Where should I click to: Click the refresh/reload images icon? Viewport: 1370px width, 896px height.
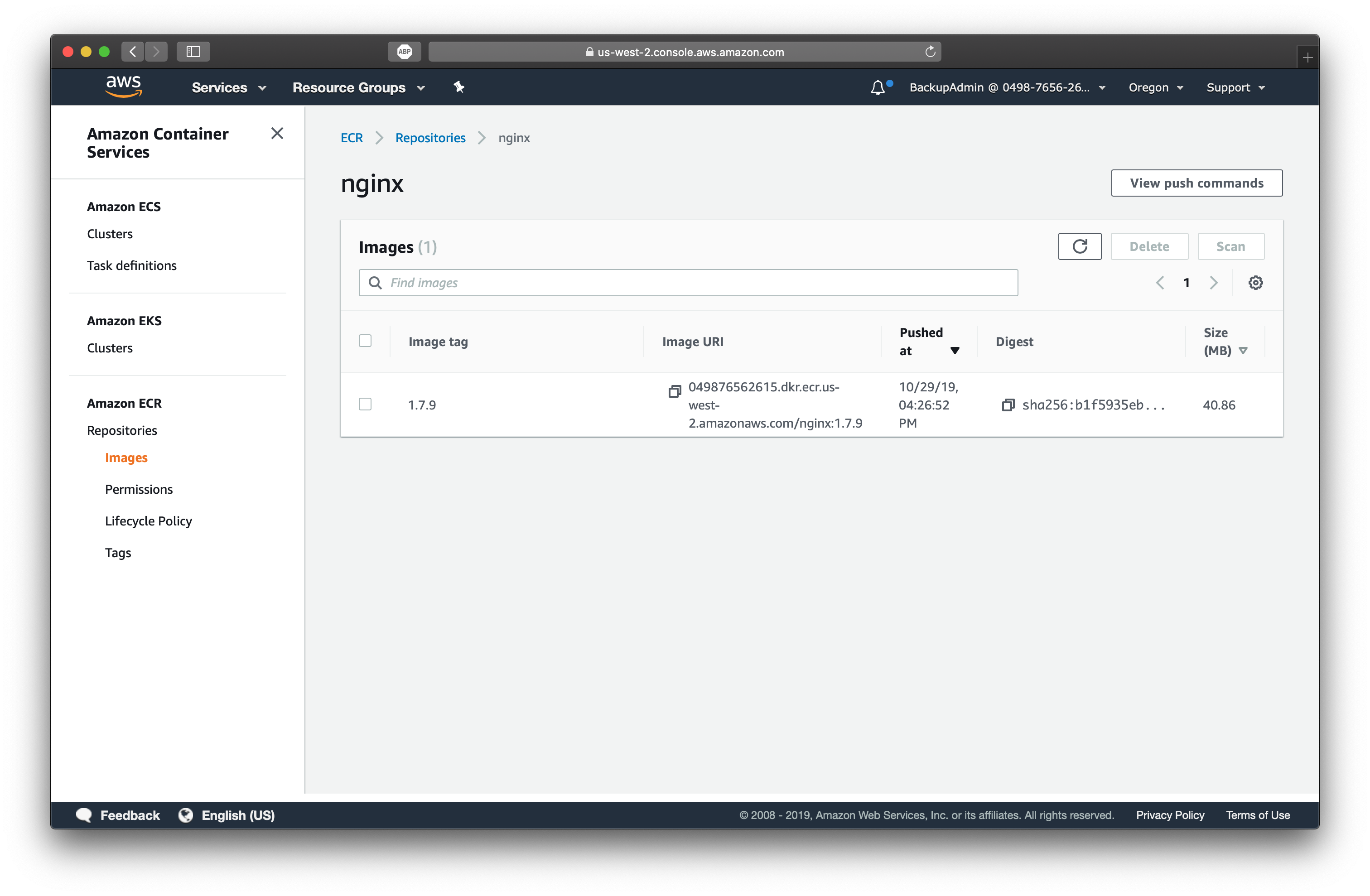(1080, 246)
